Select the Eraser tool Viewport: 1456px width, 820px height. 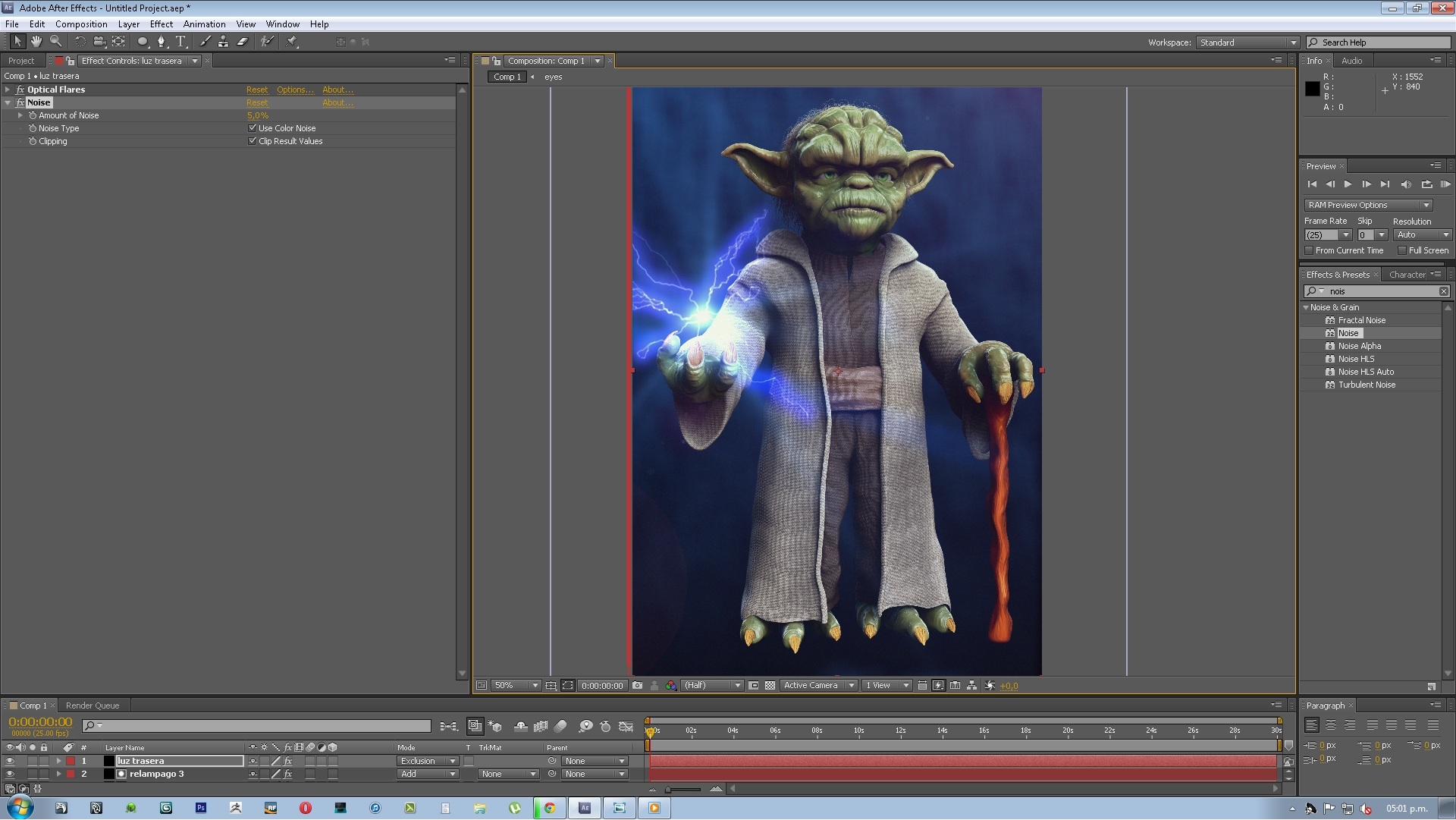point(243,42)
